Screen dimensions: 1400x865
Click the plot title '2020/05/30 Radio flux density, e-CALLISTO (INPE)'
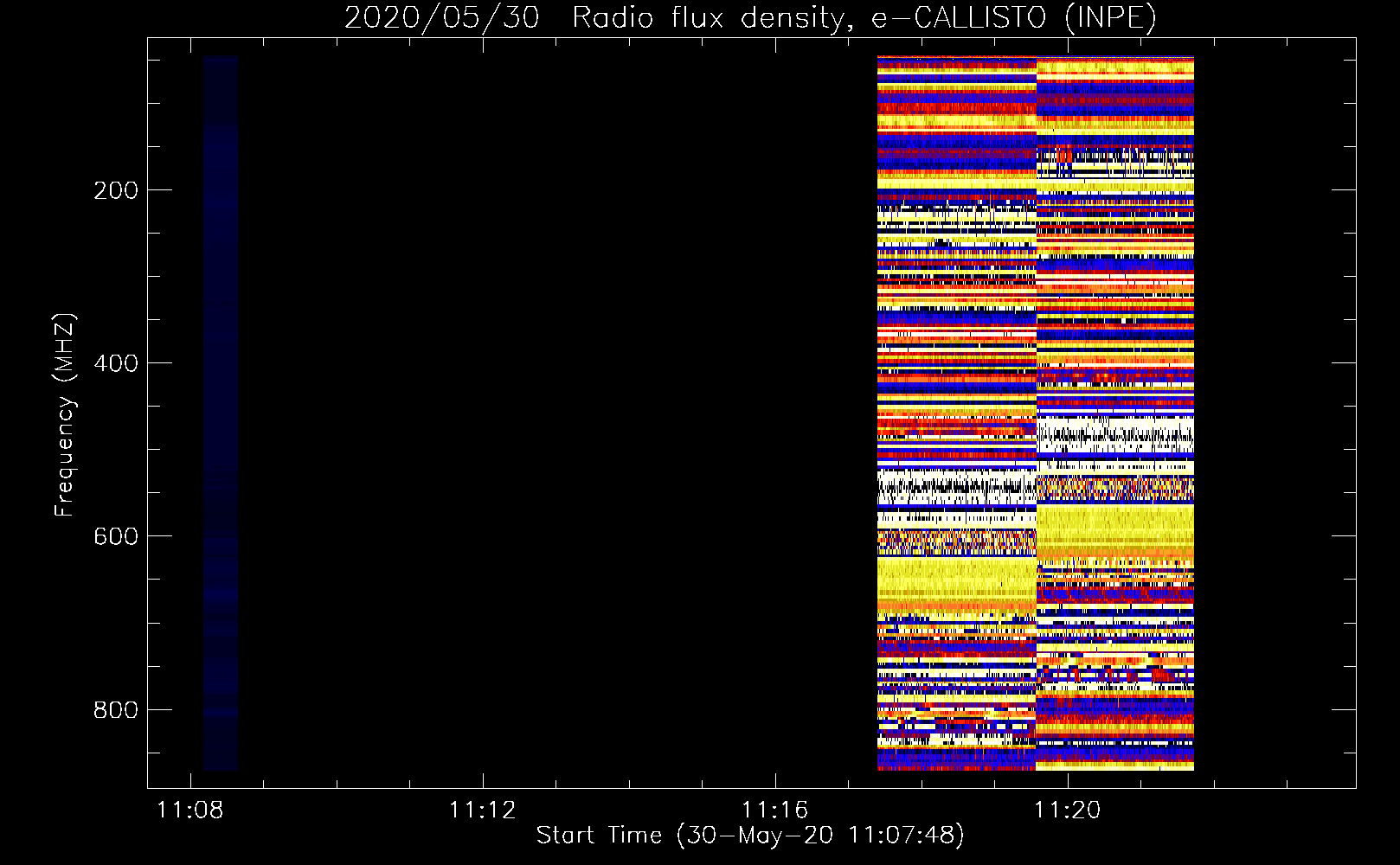(x=750, y=17)
